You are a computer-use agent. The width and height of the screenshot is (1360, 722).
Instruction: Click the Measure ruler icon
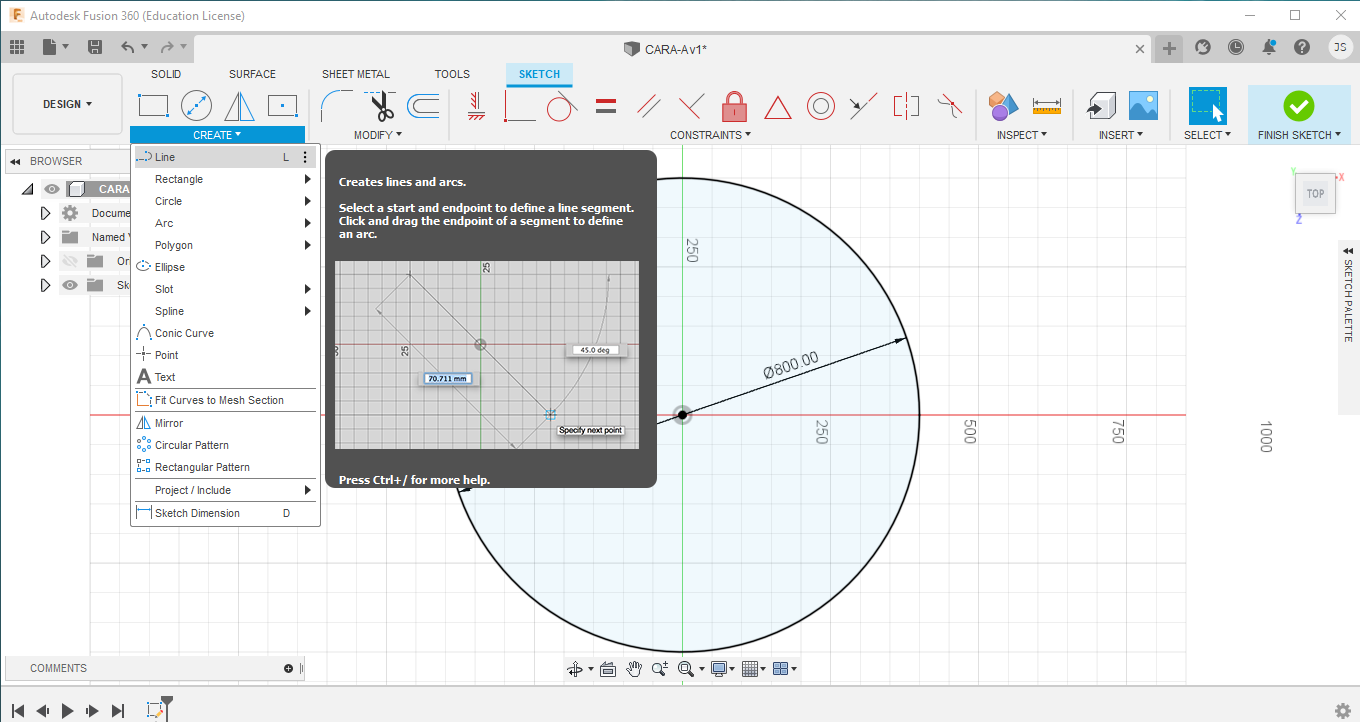(x=1047, y=105)
